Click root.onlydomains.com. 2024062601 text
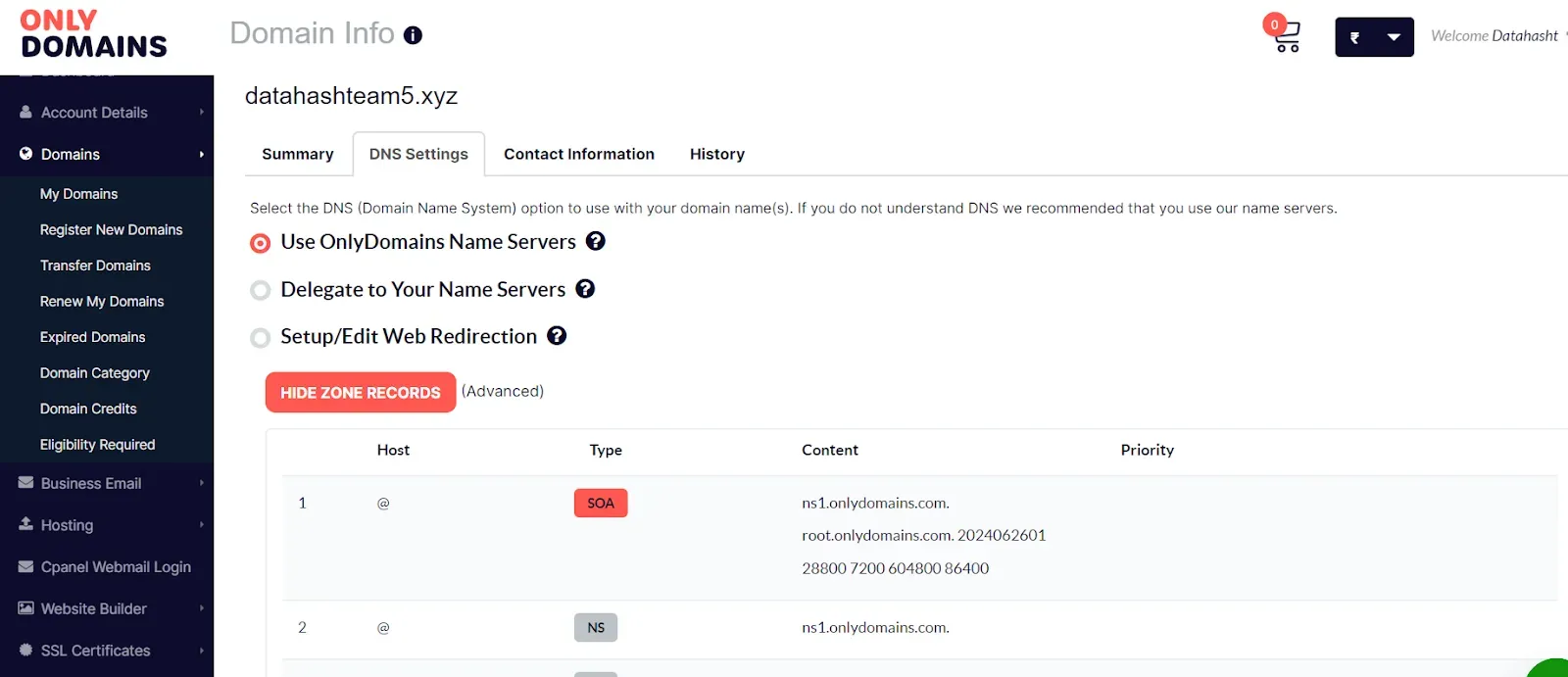1568x677 pixels. [x=924, y=535]
